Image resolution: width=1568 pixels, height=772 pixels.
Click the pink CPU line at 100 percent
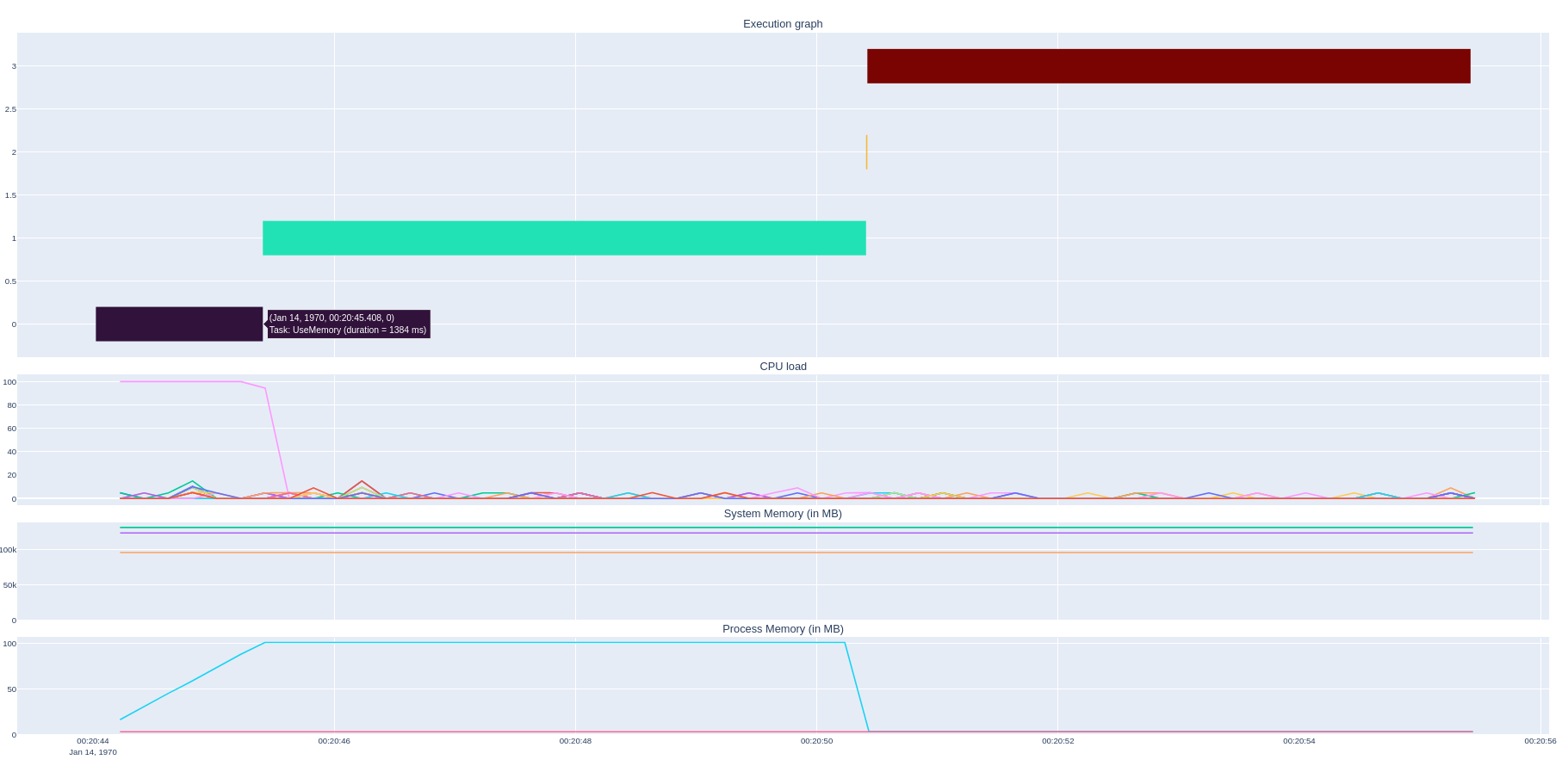click(x=181, y=381)
